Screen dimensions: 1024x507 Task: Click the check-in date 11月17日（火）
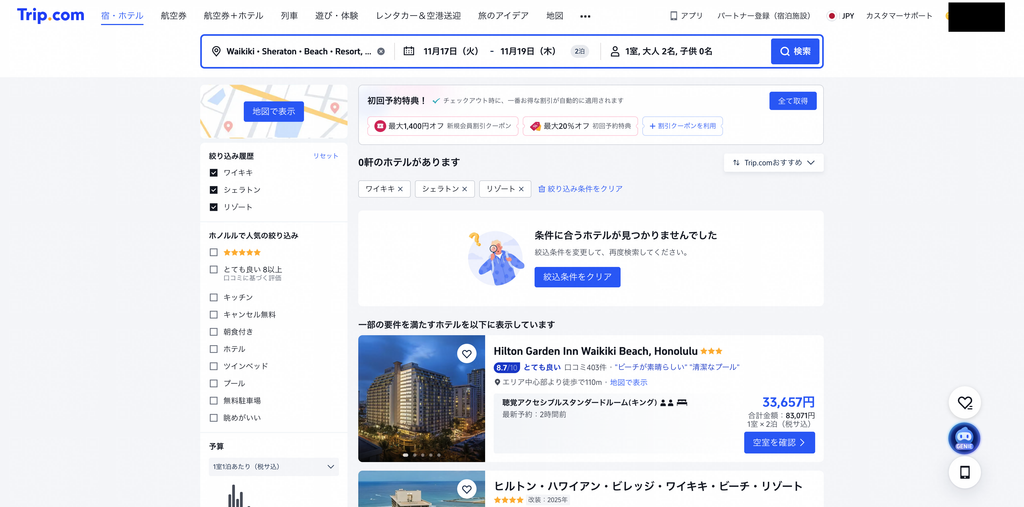click(x=451, y=51)
